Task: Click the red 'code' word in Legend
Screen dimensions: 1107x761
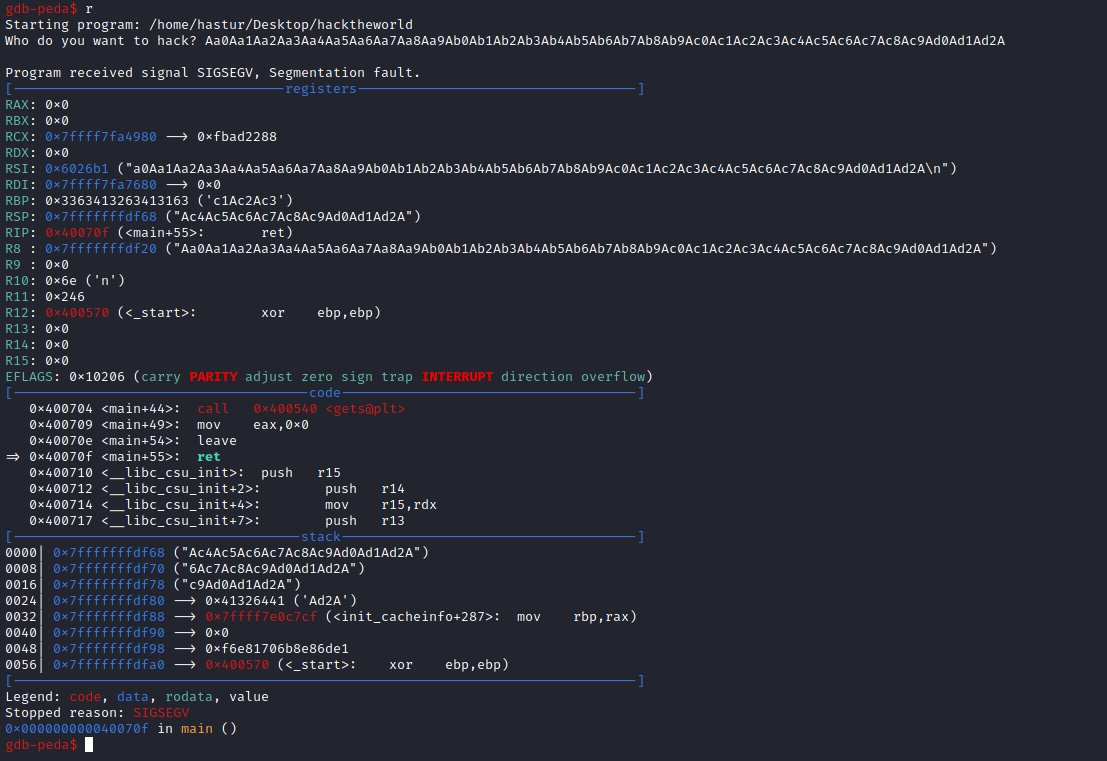Action: [x=85, y=697]
